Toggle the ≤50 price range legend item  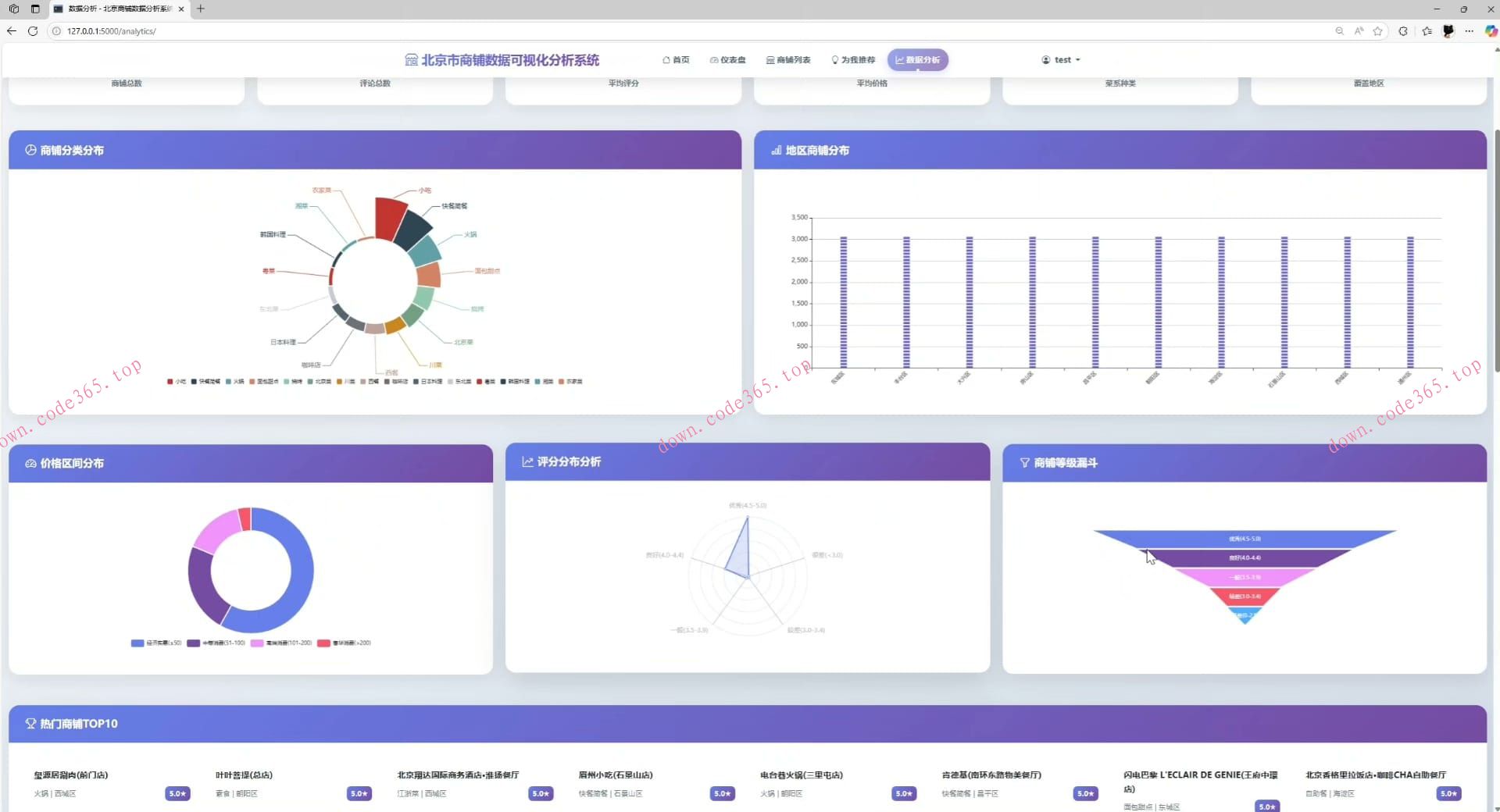tap(156, 643)
